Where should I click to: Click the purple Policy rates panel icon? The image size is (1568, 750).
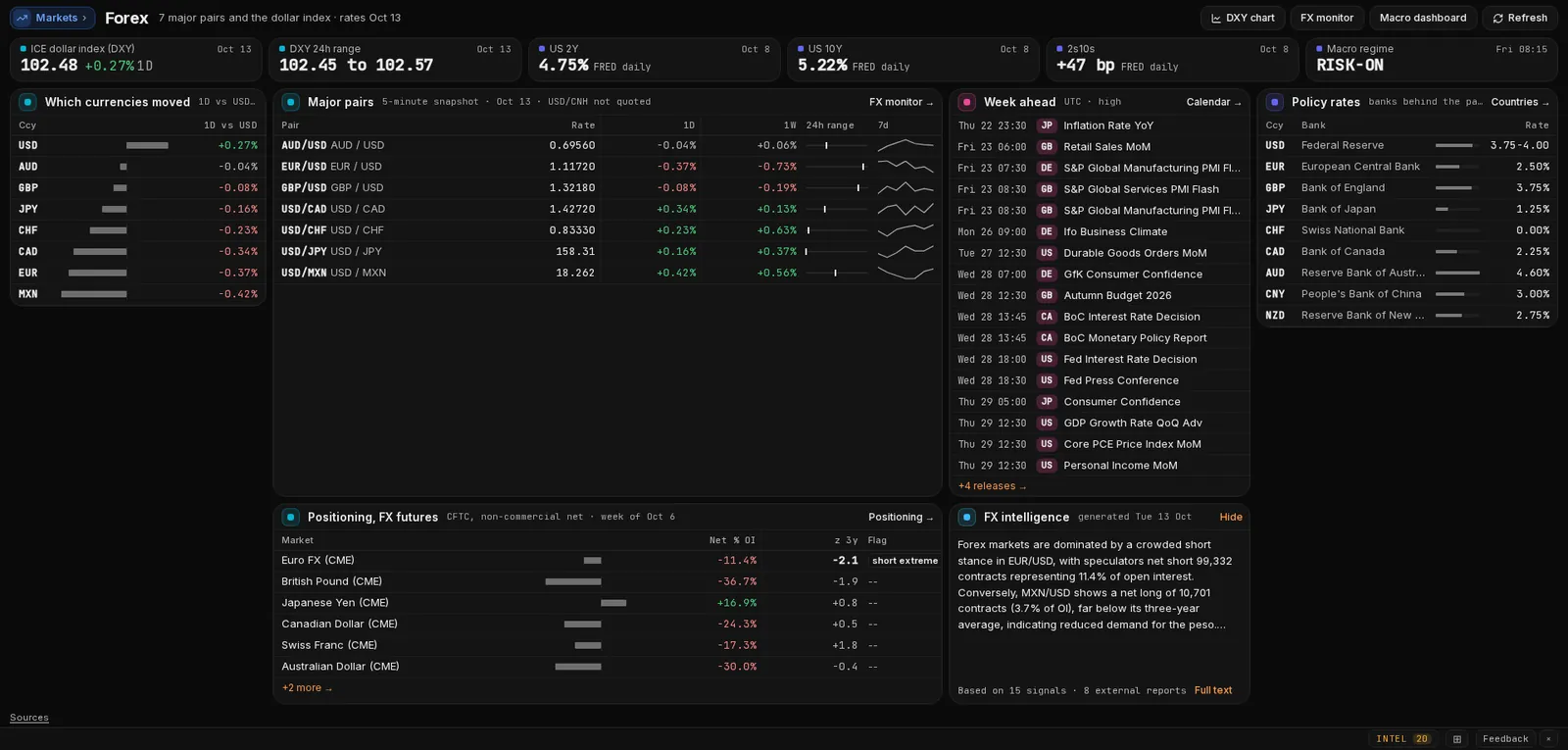[x=1274, y=102]
